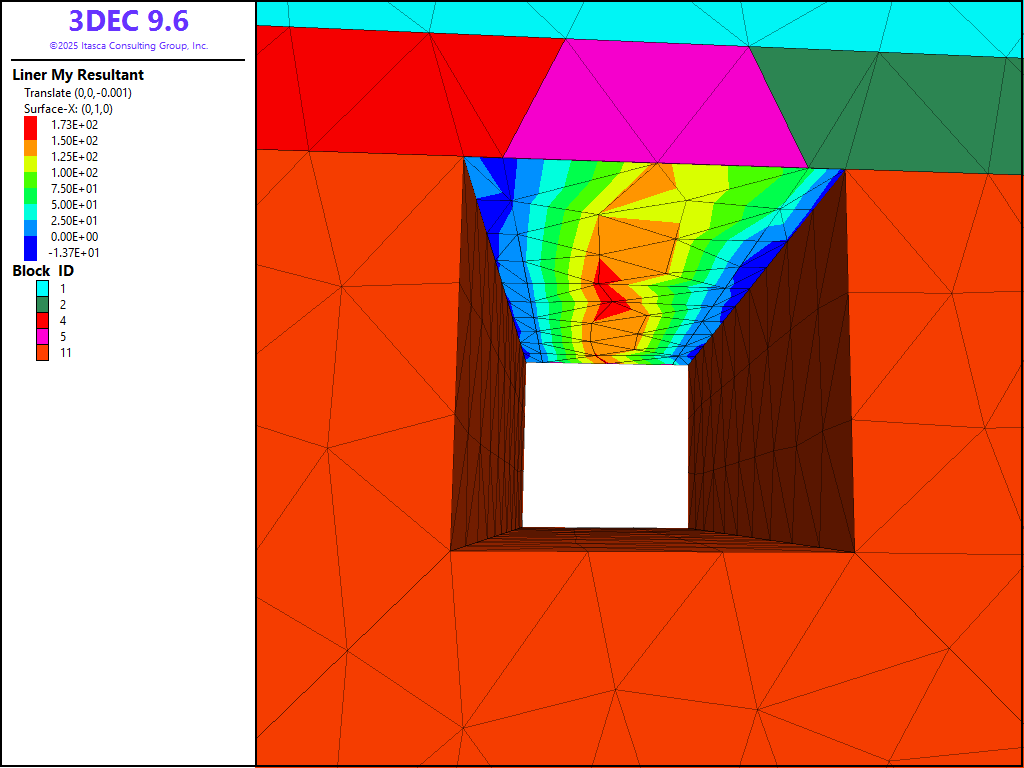
Task: Click the red peak zone on the liner roof
Action: 609,298
